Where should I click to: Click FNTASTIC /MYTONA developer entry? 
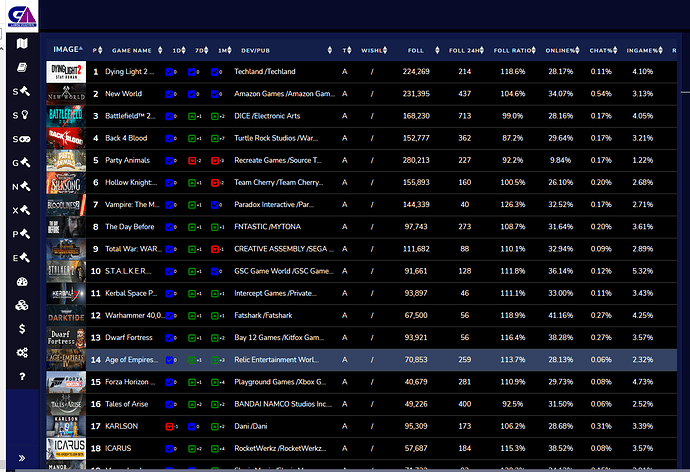pyautogui.click(x=267, y=227)
